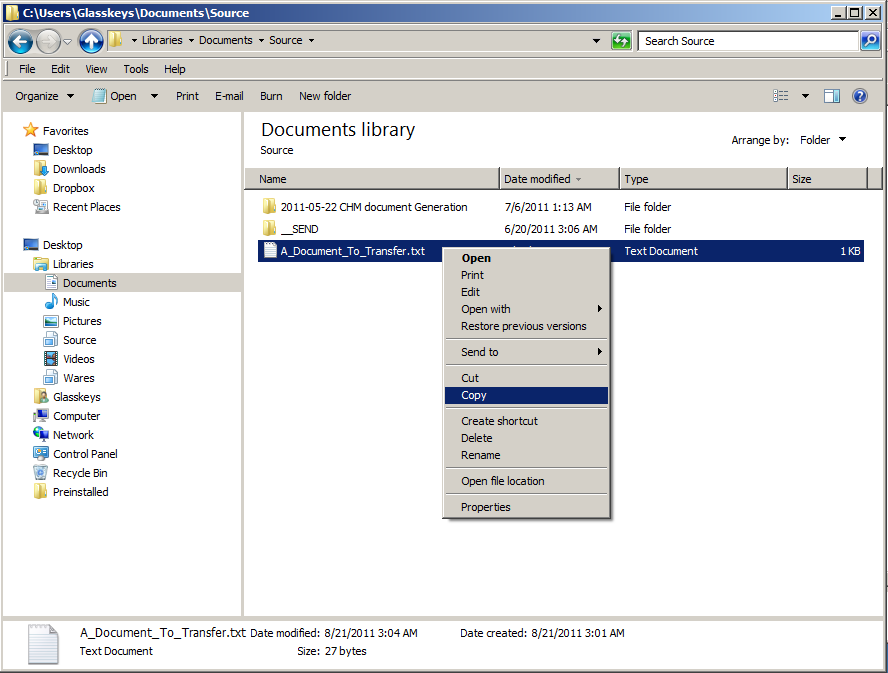Click the search magnifier icon

[x=871, y=41]
